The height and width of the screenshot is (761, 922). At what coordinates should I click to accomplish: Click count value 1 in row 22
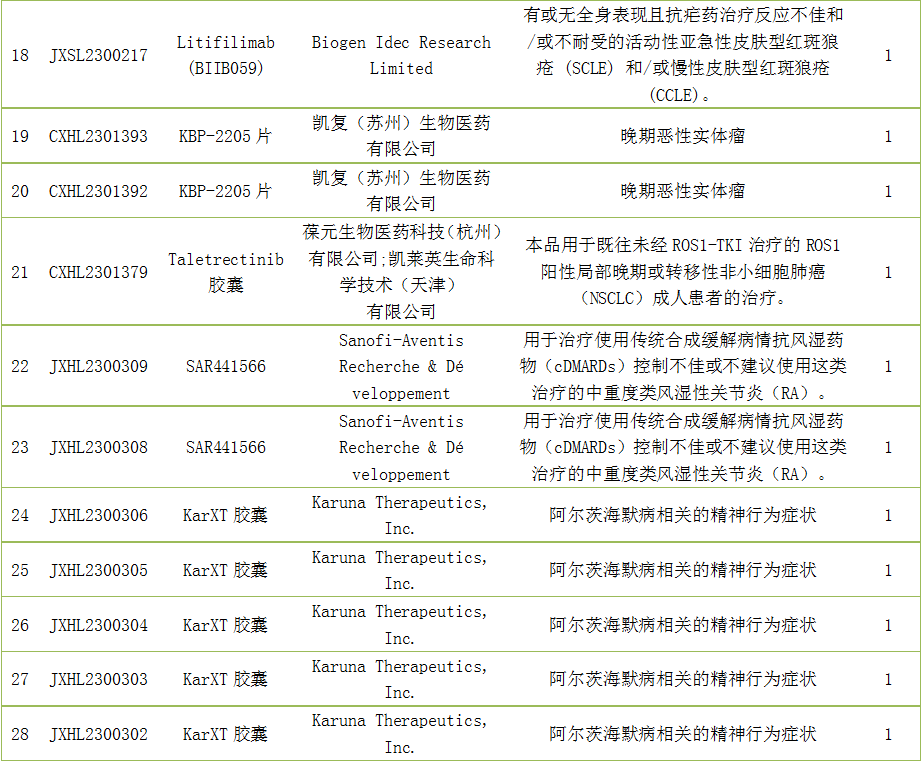click(888, 366)
